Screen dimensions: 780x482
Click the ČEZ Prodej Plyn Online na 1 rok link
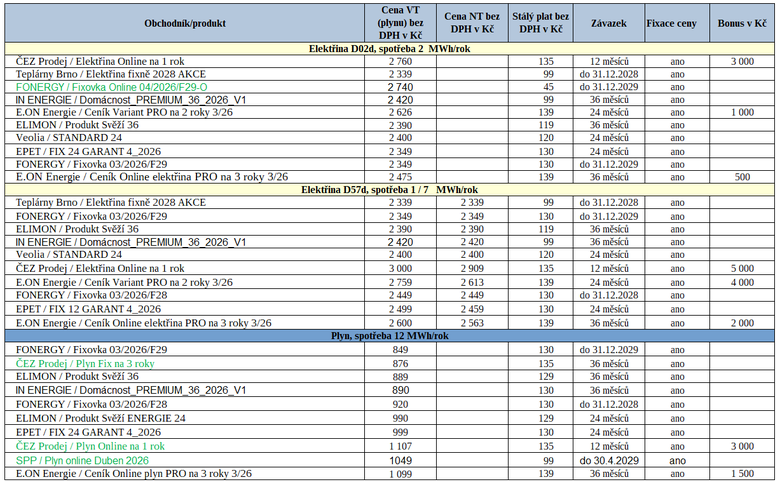coord(90,445)
